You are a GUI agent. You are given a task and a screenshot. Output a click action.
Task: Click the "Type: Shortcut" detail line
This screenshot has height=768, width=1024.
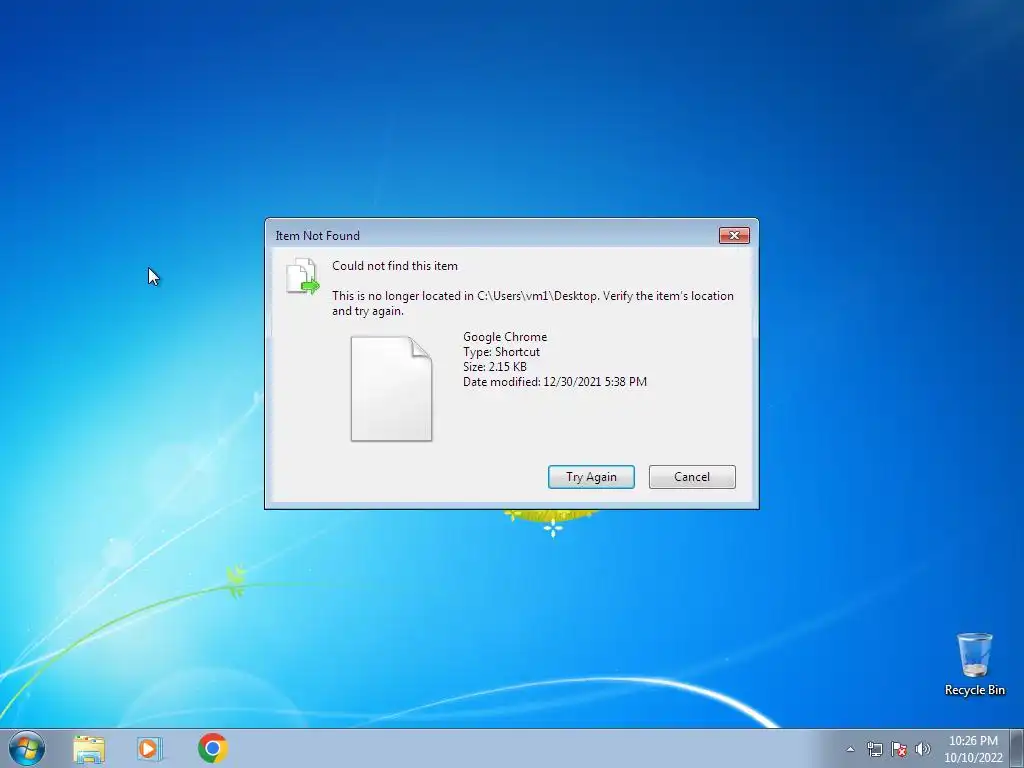pos(502,352)
